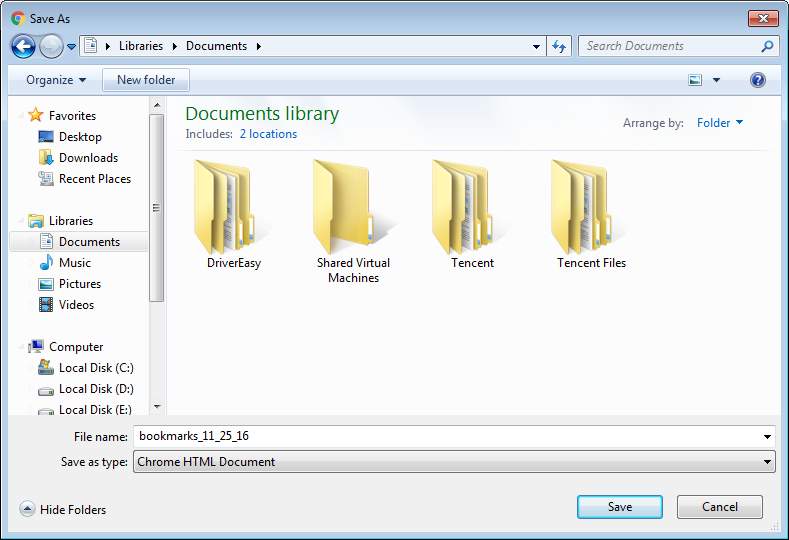Open Recent Places in the navigation pane
This screenshot has height=540, width=789.
(95, 179)
